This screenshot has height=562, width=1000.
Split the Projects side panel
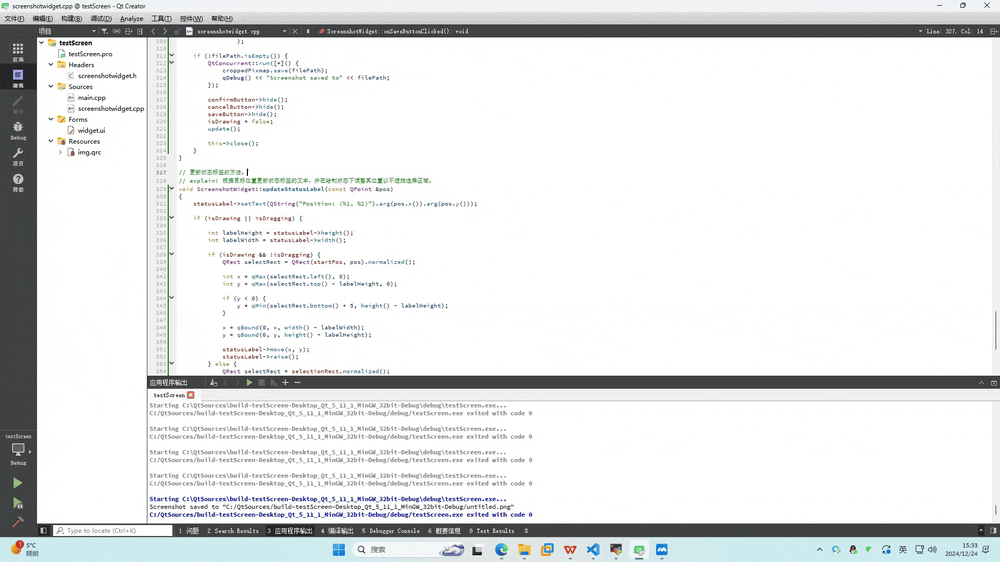point(128,31)
